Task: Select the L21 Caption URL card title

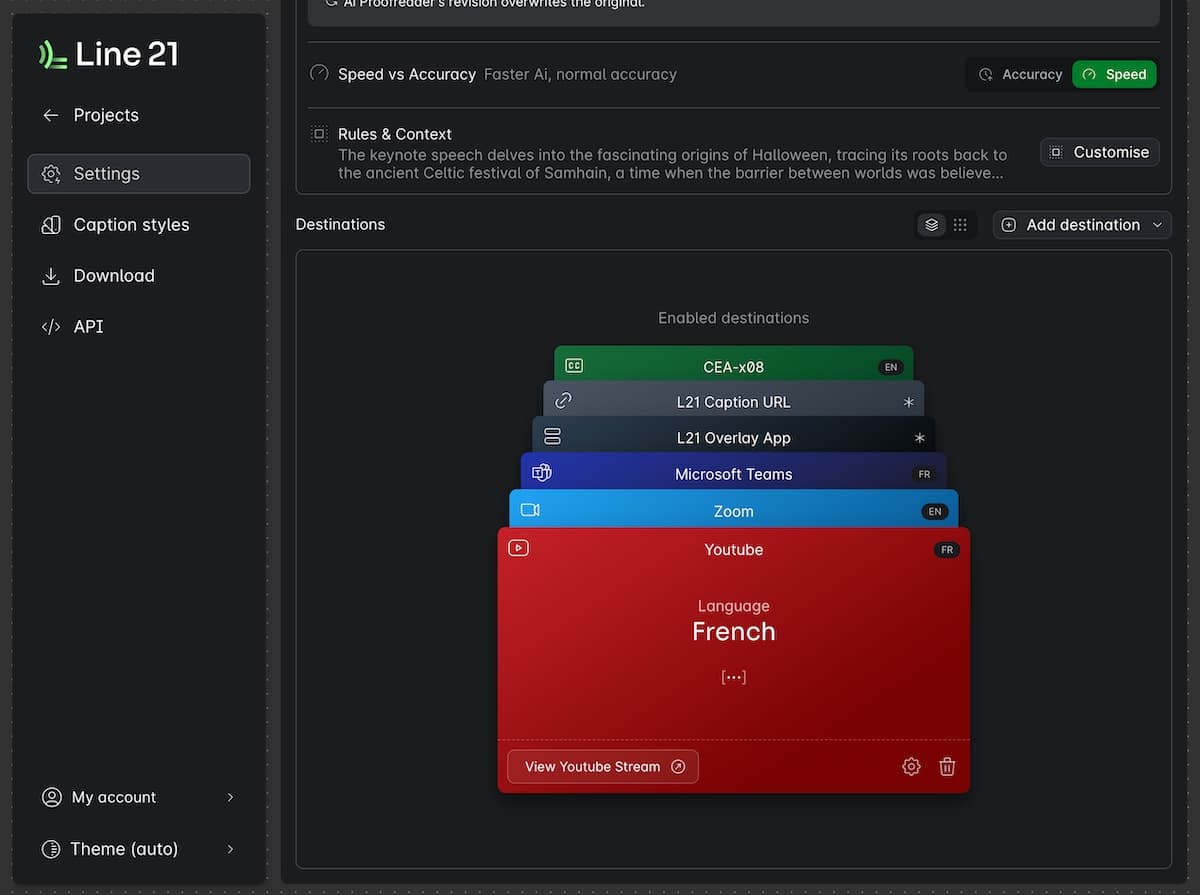Action: [x=734, y=402]
